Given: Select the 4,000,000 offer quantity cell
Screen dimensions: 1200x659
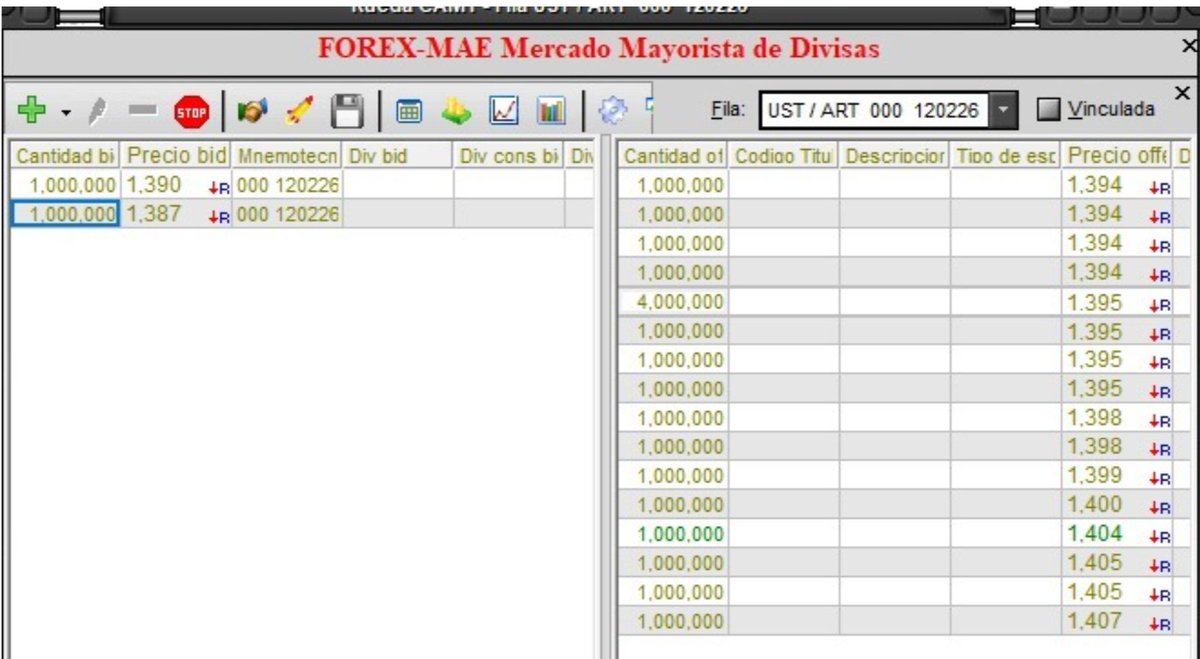Looking at the screenshot, I should pyautogui.click(x=673, y=301).
